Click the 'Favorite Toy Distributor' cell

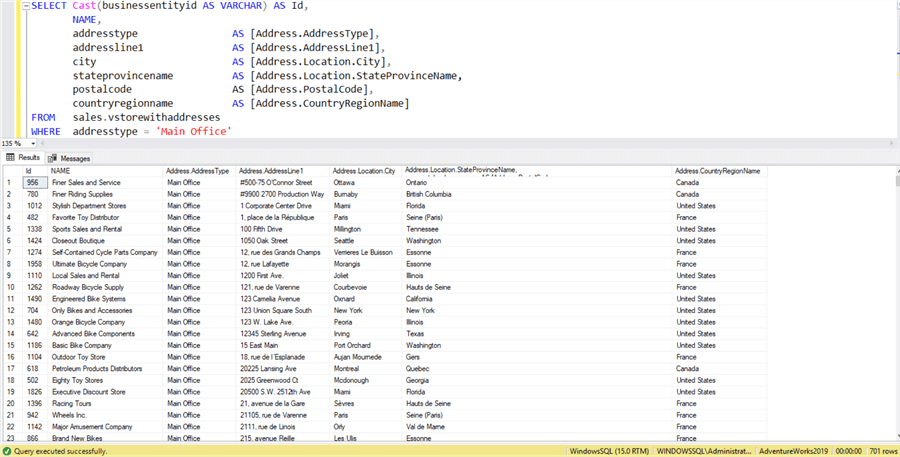[86, 217]
